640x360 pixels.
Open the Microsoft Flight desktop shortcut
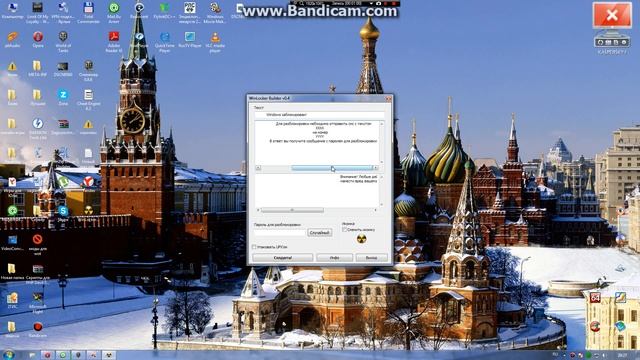[38, 302]
